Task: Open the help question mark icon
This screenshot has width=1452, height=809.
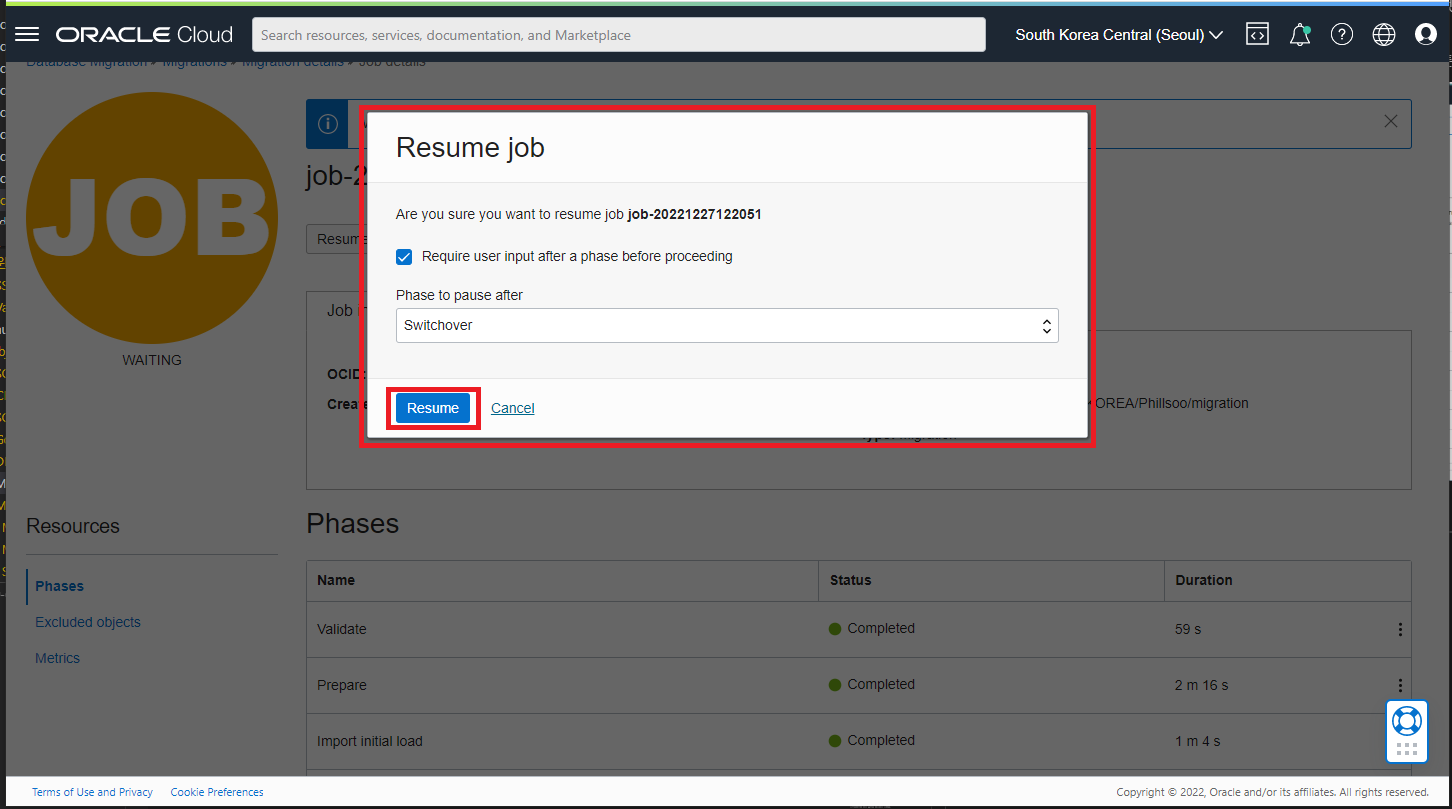Action: [x=1342, y=35]
